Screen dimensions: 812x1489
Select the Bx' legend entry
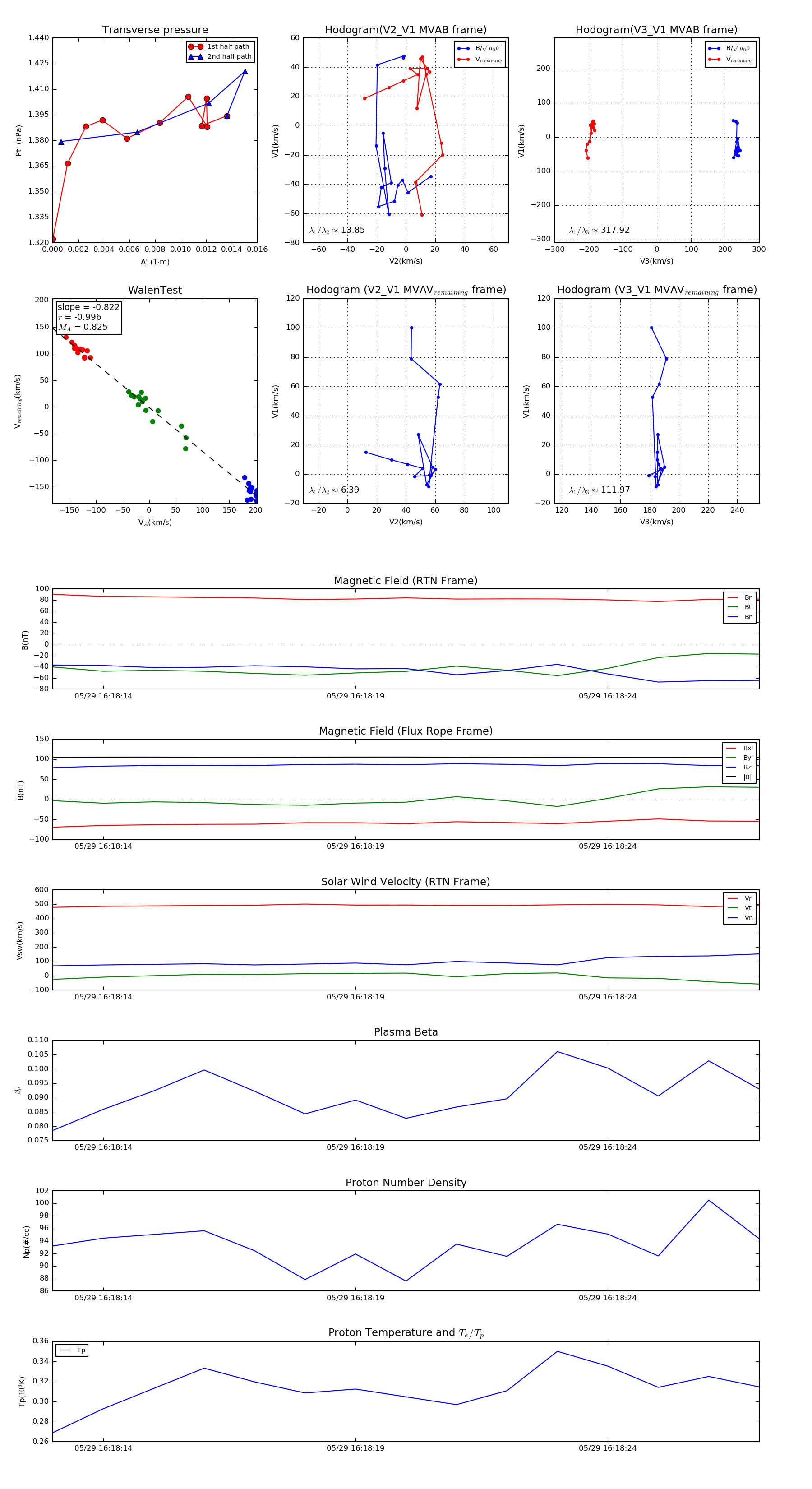[739, 748]
